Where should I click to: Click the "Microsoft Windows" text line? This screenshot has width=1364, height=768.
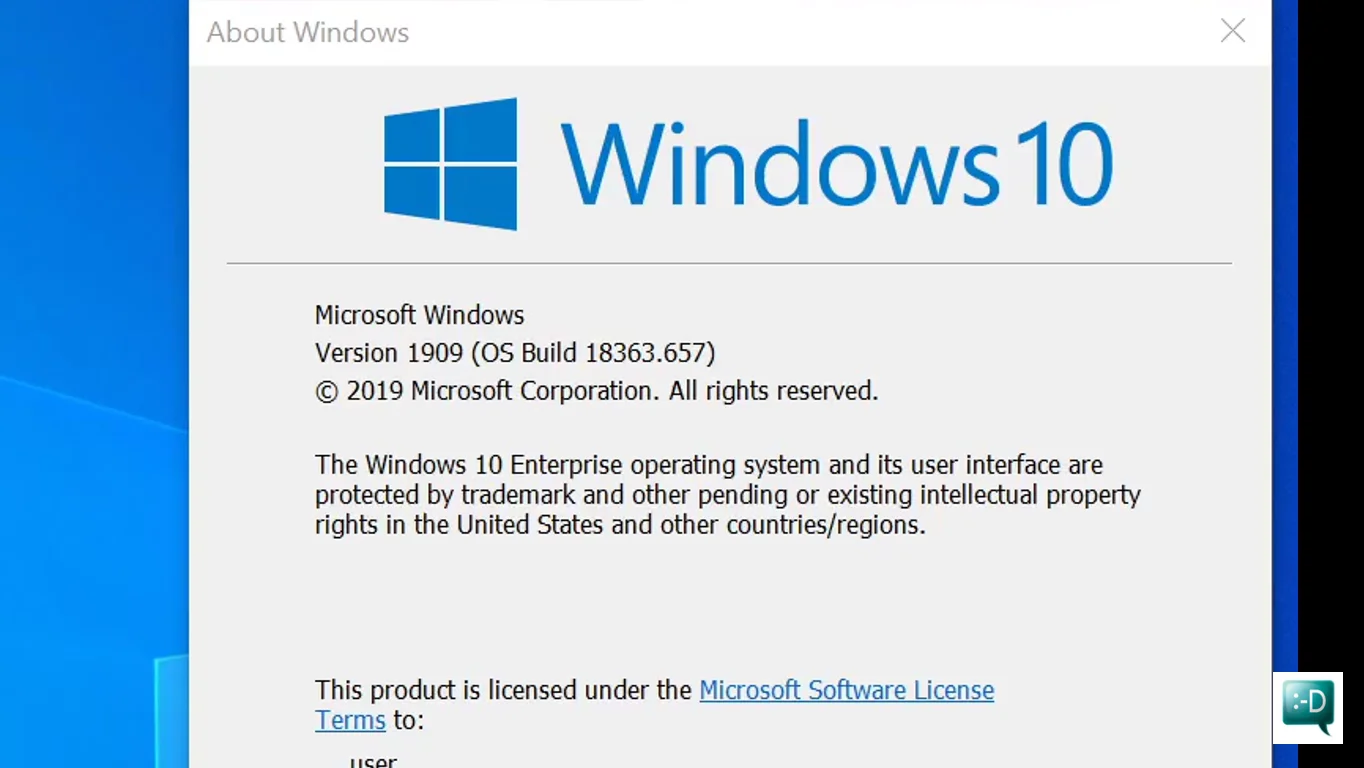pos(419,315)
